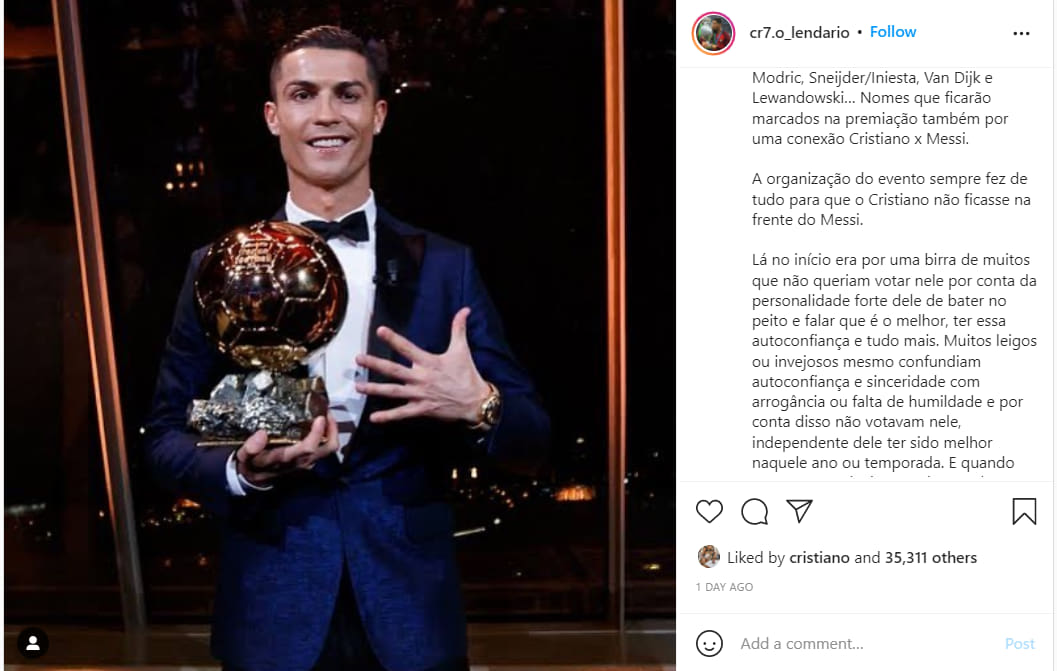1057x671 pixels.
Task: Submit comment with the Post button
Action: tap(1019, 643)
